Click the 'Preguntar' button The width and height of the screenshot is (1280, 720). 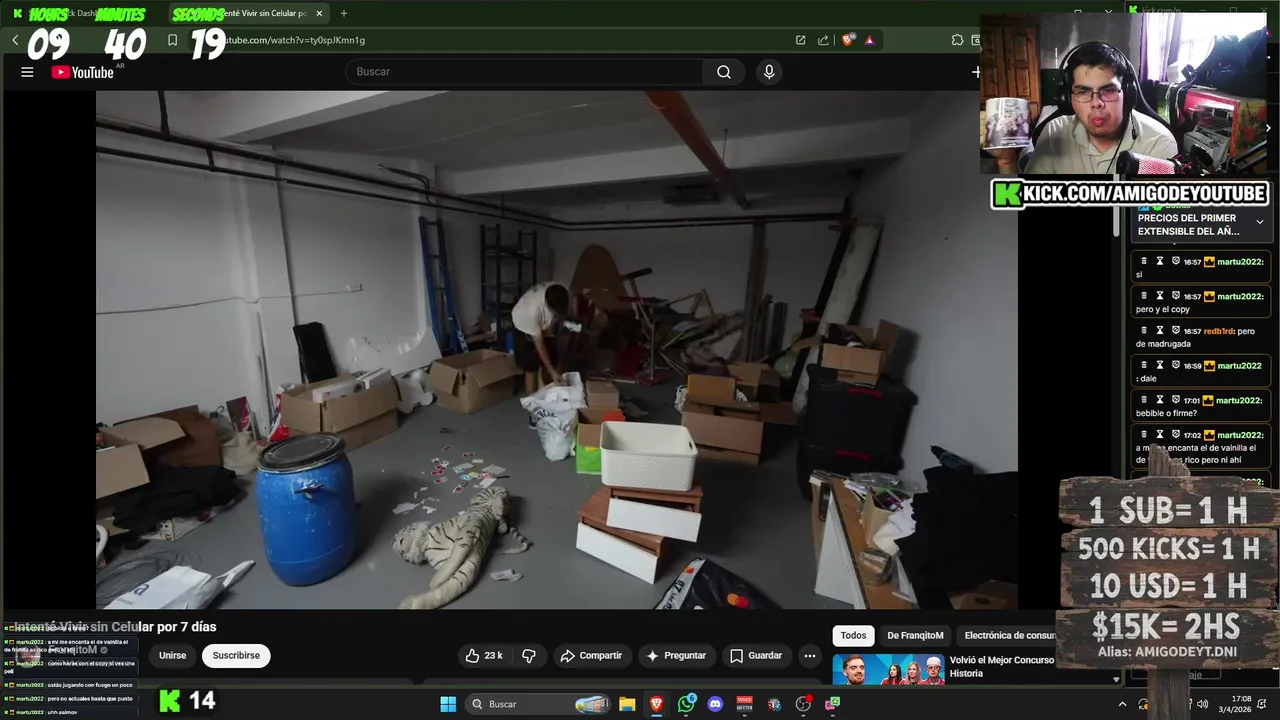pos(677,656)
